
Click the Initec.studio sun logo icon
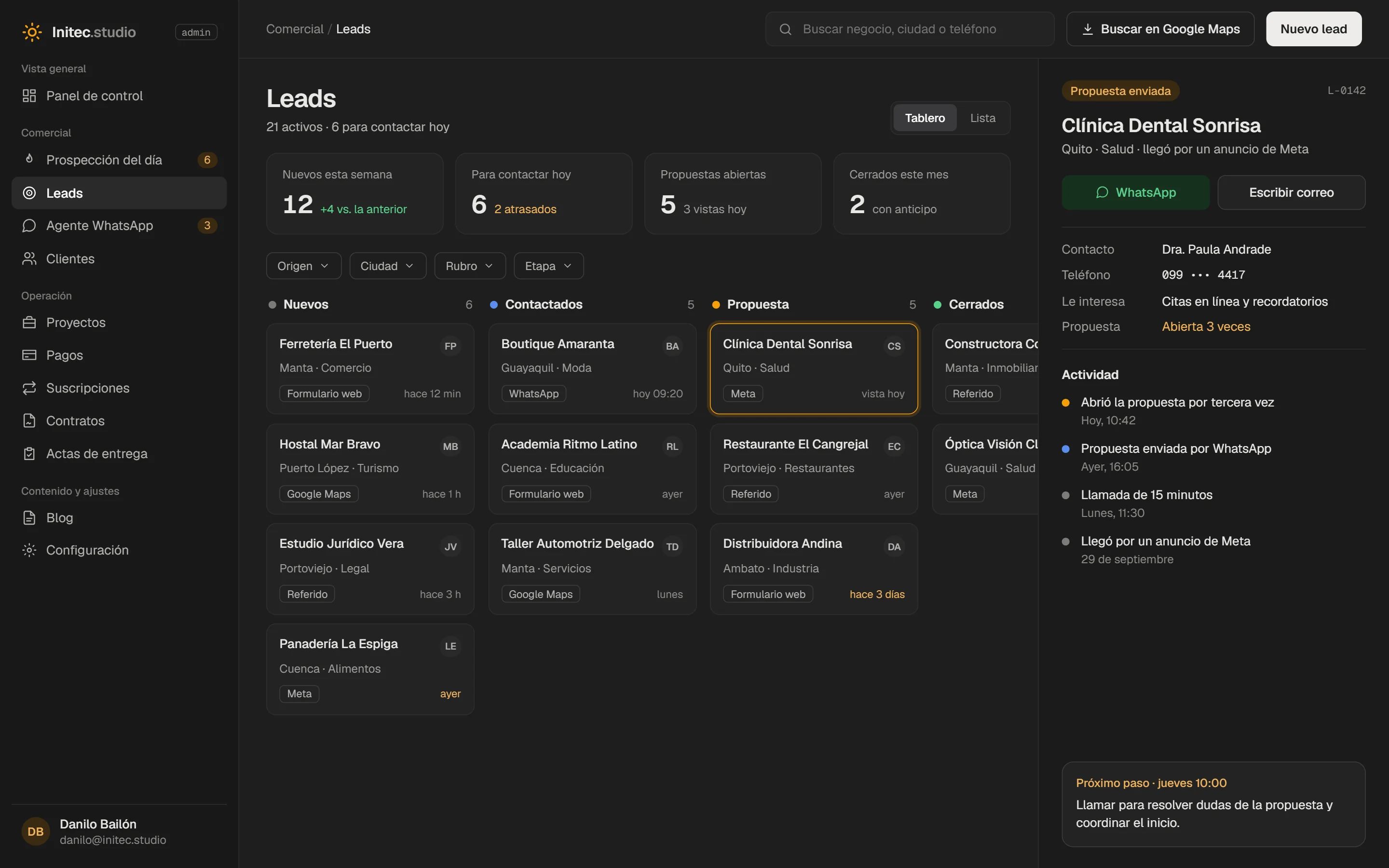pos(31,32)
